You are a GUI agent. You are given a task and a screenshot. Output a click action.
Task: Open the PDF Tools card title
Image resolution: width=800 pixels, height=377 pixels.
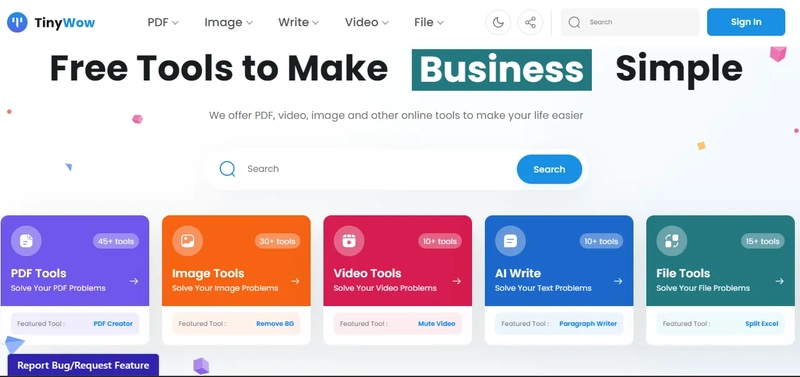coord(39,273)
